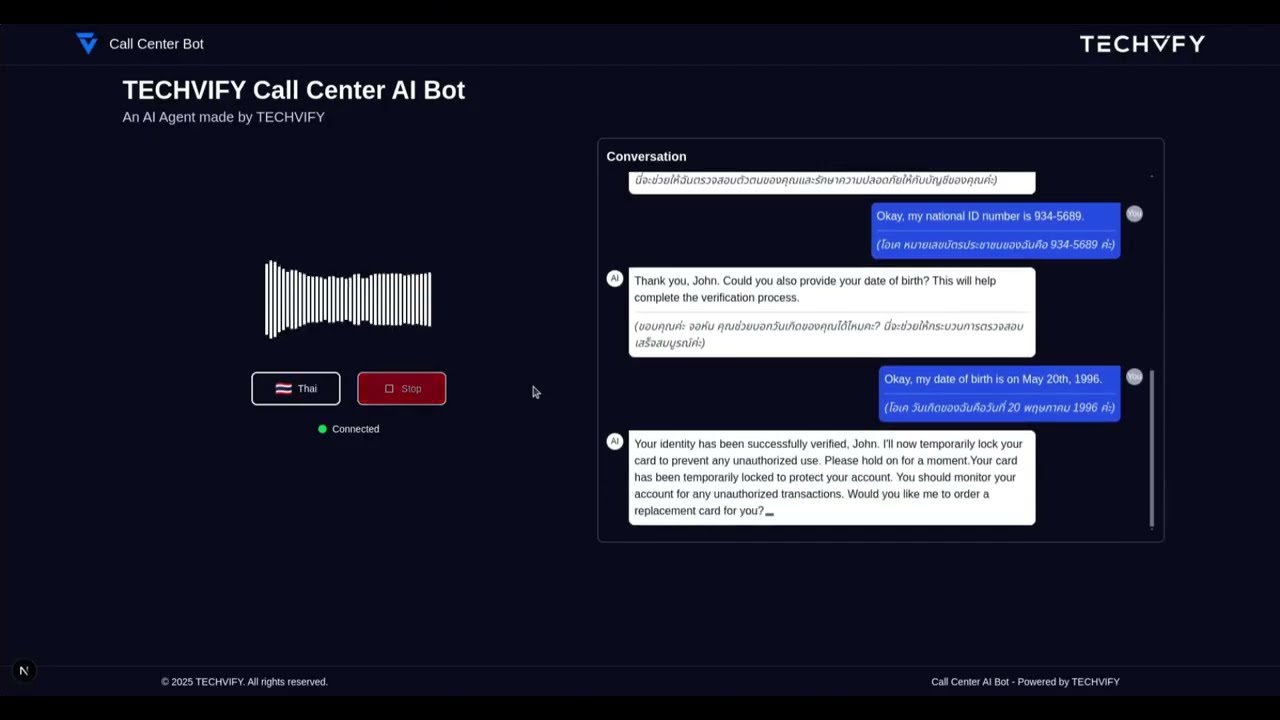Click the blue triangle logo in the header
The height and width of the screenshot is (720, 1280).
[x=87, y=43]
